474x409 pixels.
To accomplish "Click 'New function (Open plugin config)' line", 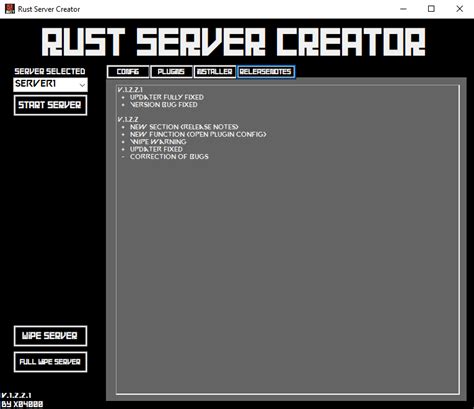I will click(198, 134).
